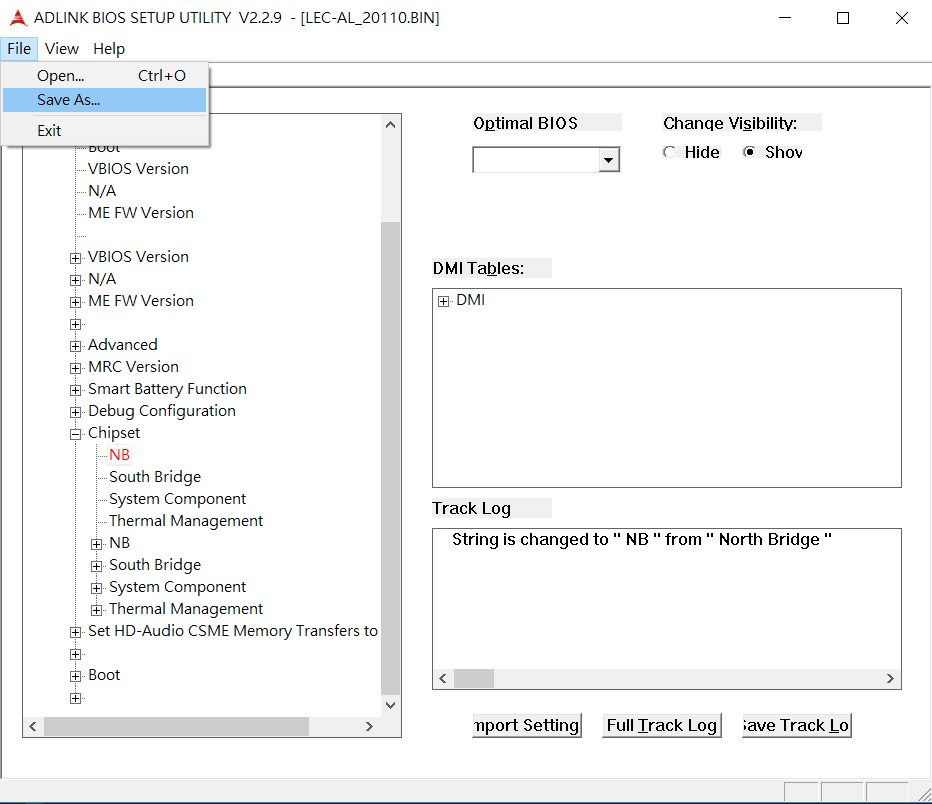
Task: Select MRC Version tree label
Action: point(133,367)
